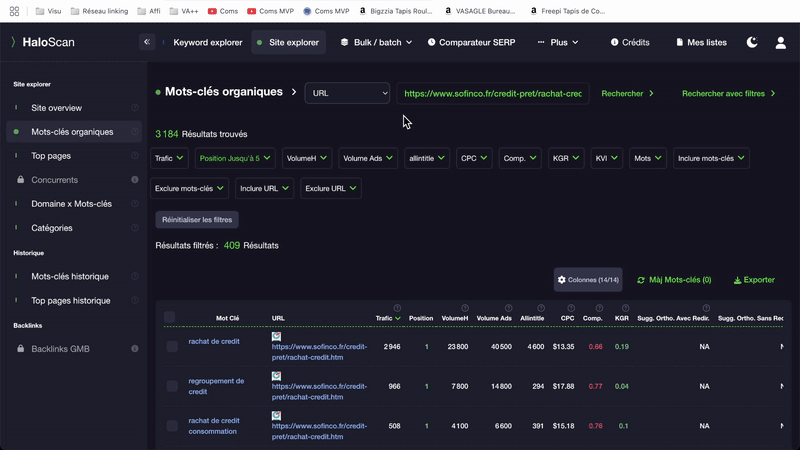Click lock icon beside Concurrents
Viewport: 800px width, 450px height.
pos(20,180)
